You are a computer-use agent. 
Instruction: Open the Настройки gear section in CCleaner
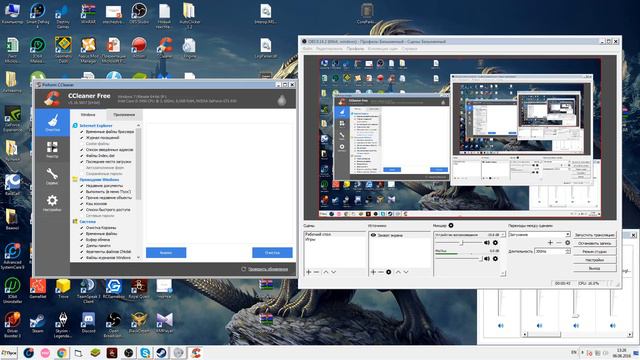(52, 203)
